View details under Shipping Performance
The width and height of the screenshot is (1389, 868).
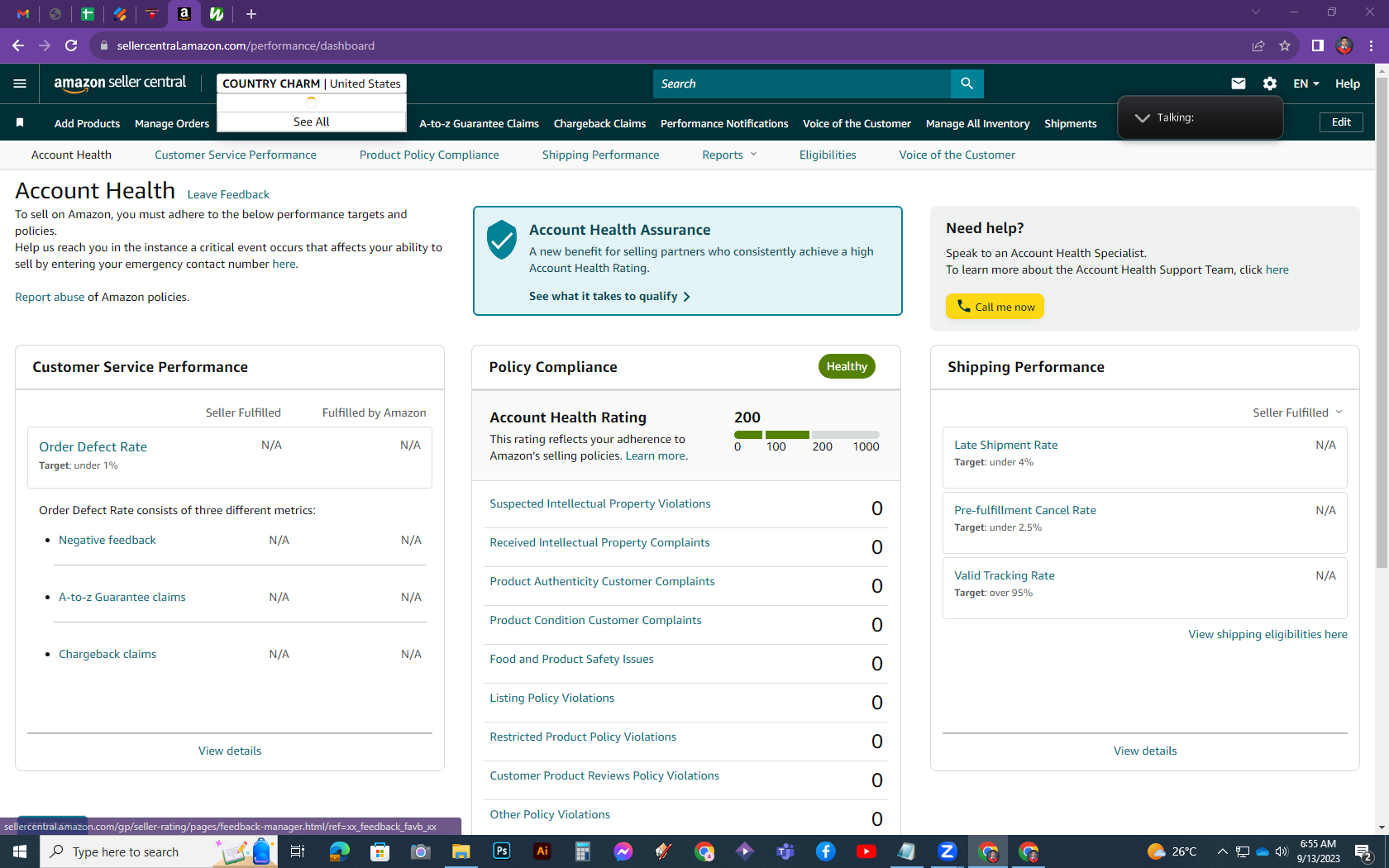[x=1145, y=751]
